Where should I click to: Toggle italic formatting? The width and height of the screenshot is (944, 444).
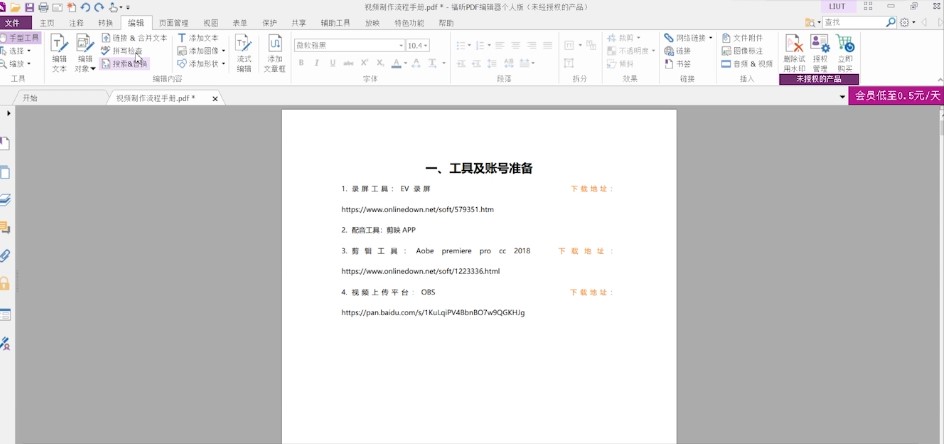pos(317,63)
